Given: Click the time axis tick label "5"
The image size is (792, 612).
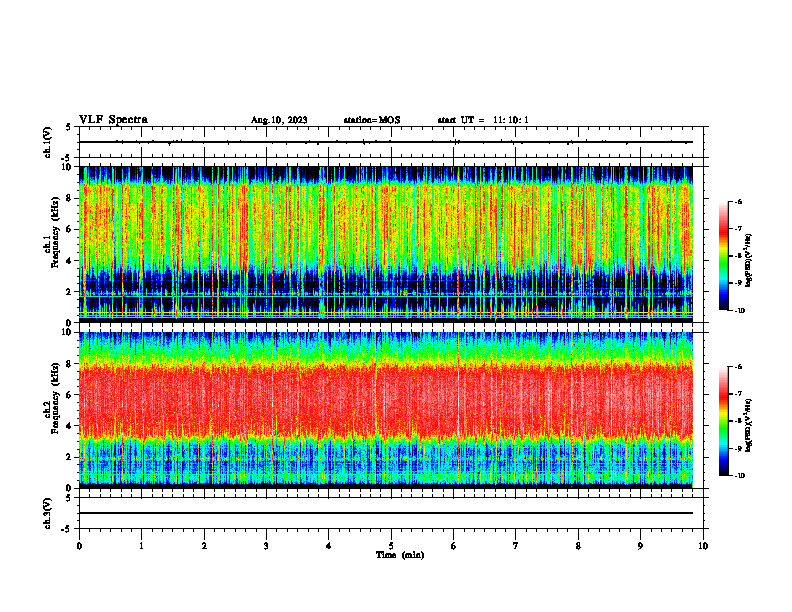Looking at the screenshot, I should click(391, 546).
